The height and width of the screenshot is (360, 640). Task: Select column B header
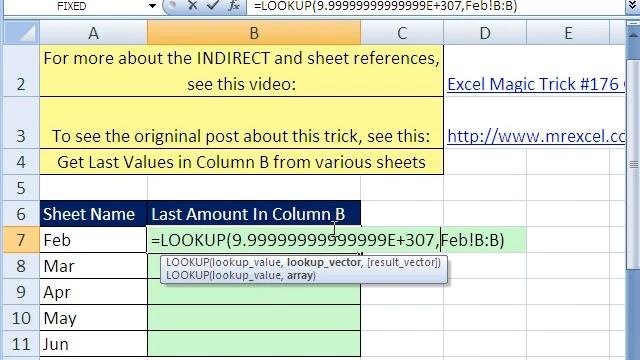[x=254, y=33]
